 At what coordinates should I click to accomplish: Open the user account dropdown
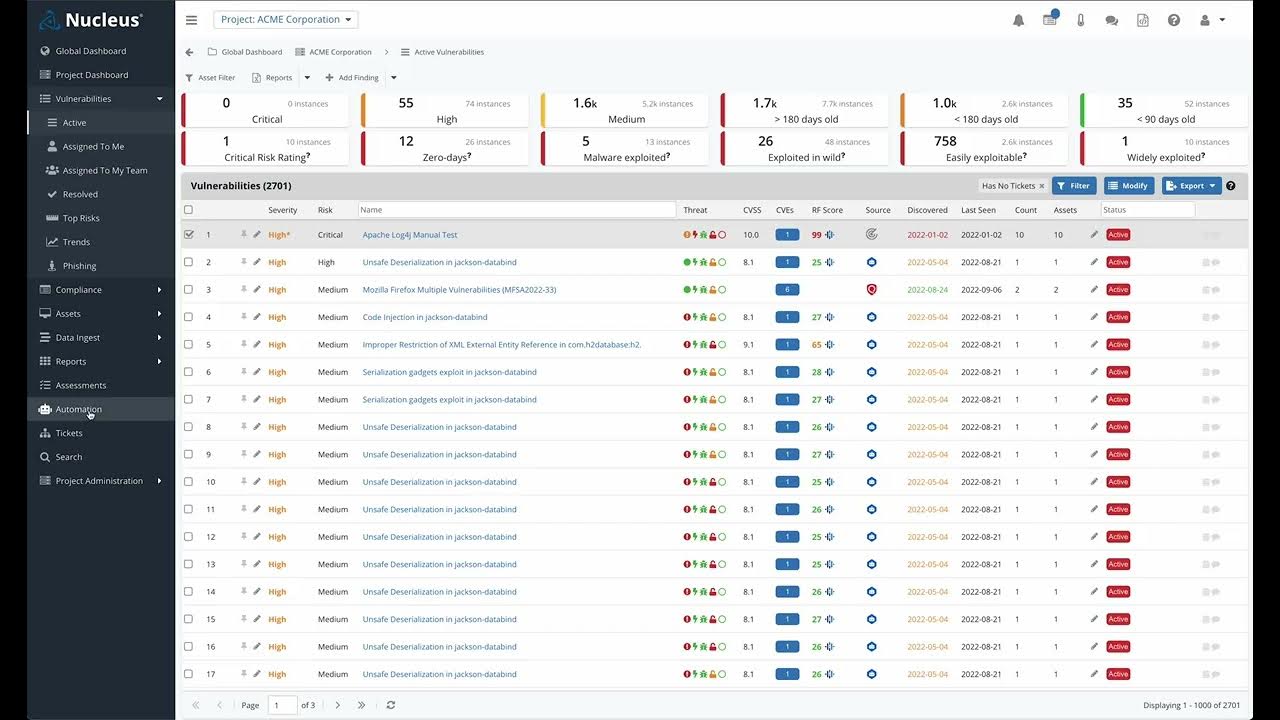pos(1212,20)
